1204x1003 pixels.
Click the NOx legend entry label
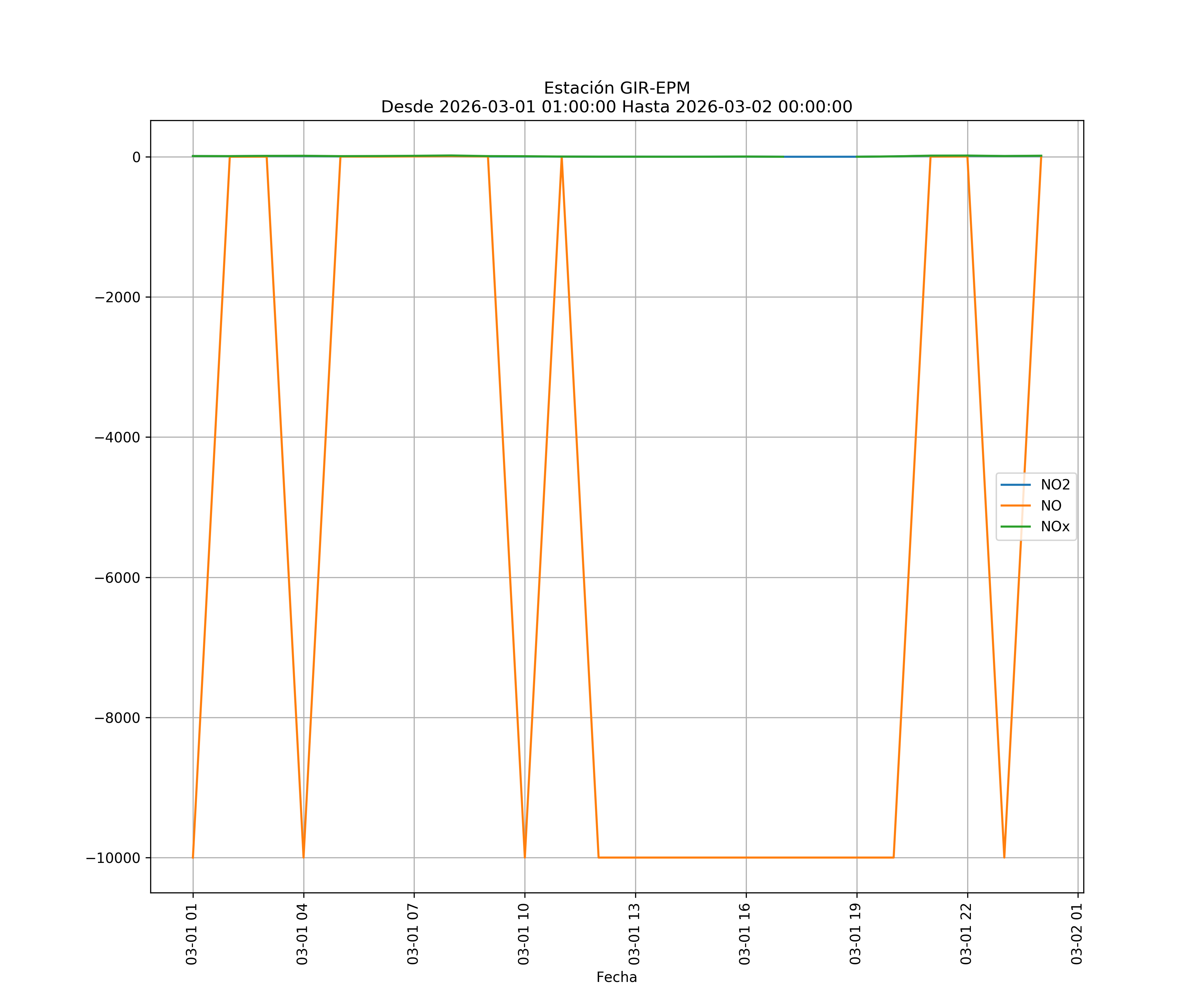[1055, 527]
